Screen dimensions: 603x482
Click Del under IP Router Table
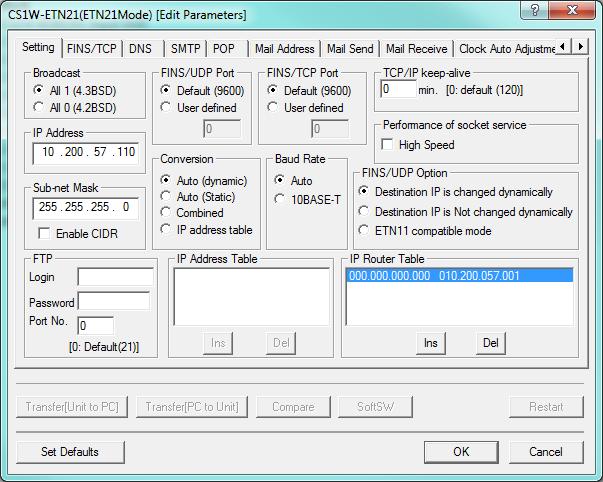(x=491, y=343)
